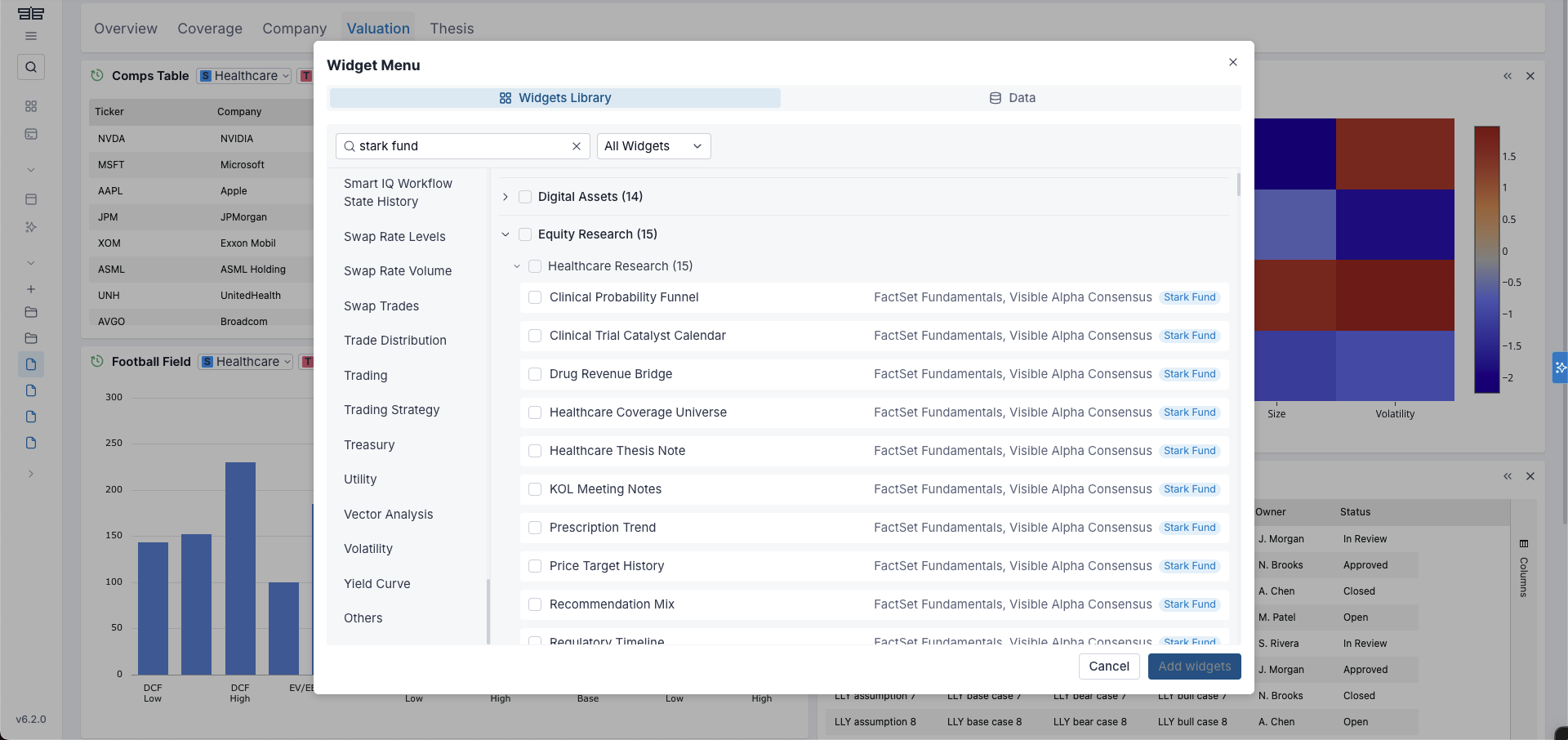Select the Swap Rate Levels category
The width and height of the screenshot is (1568, 740).
(x=394, y=237)
